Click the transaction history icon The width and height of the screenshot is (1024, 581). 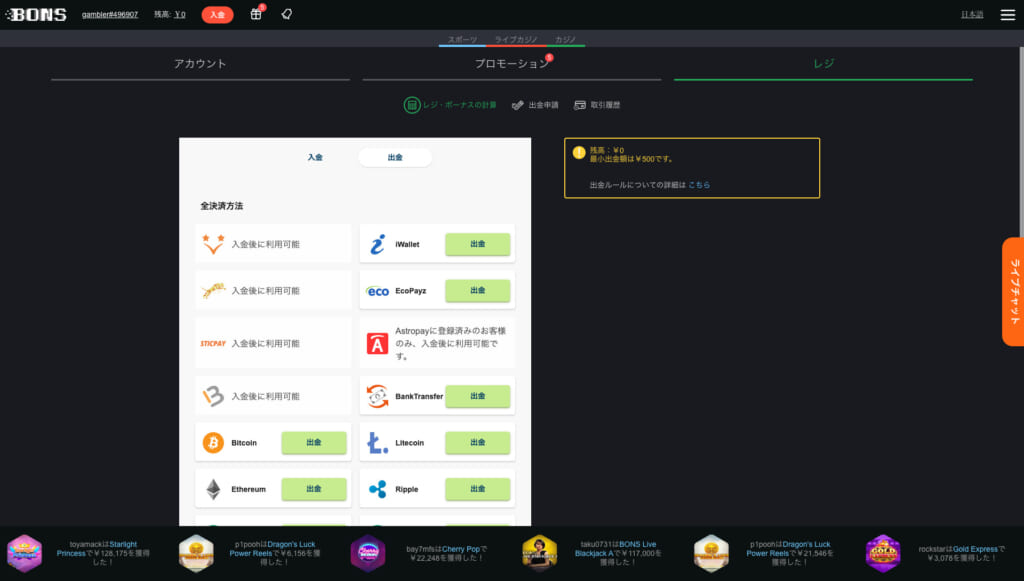(x=579, y=105)
